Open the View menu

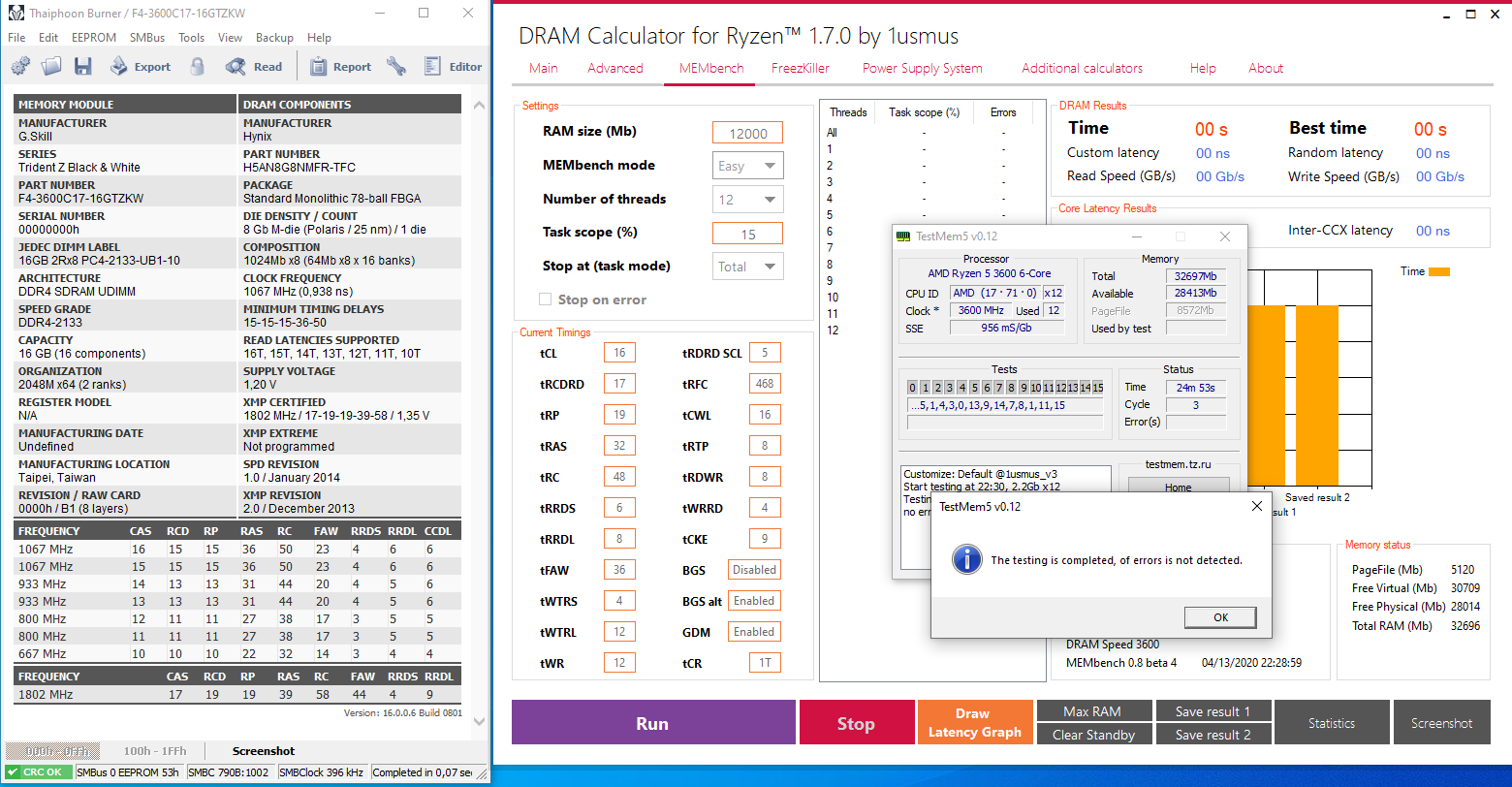click(x=231, y=38)
